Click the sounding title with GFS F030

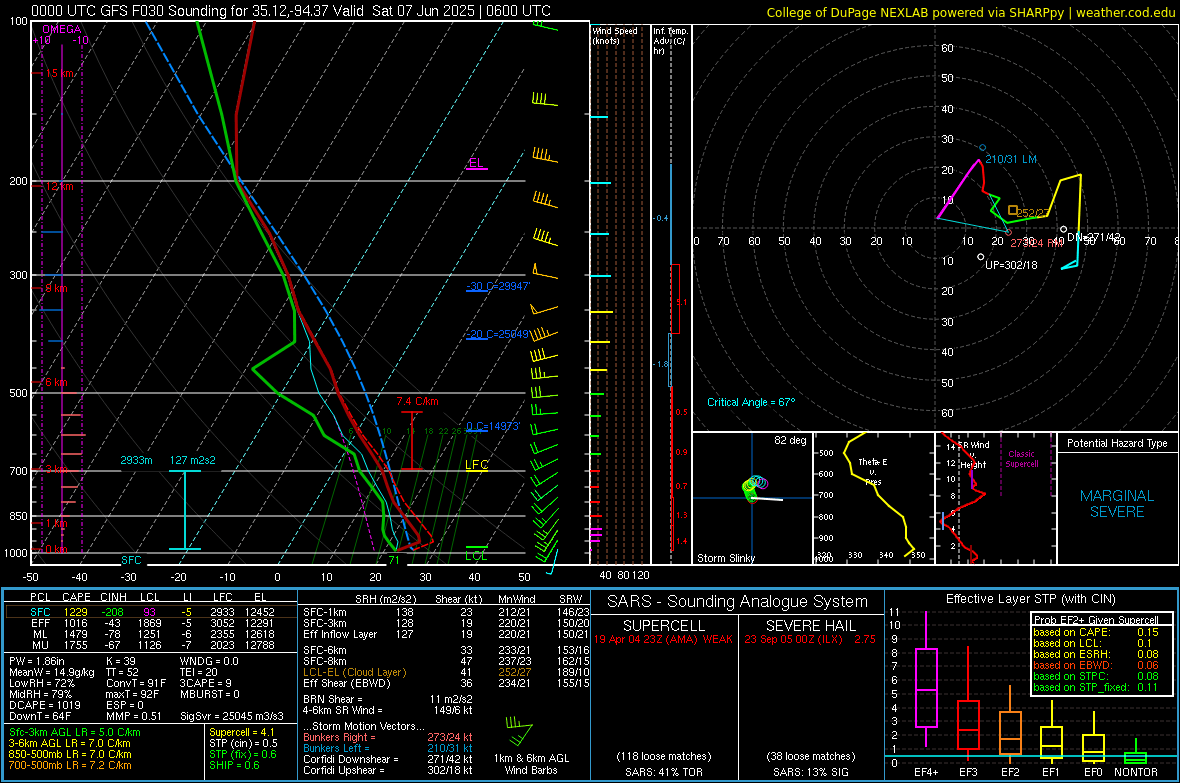click(291, 11)
